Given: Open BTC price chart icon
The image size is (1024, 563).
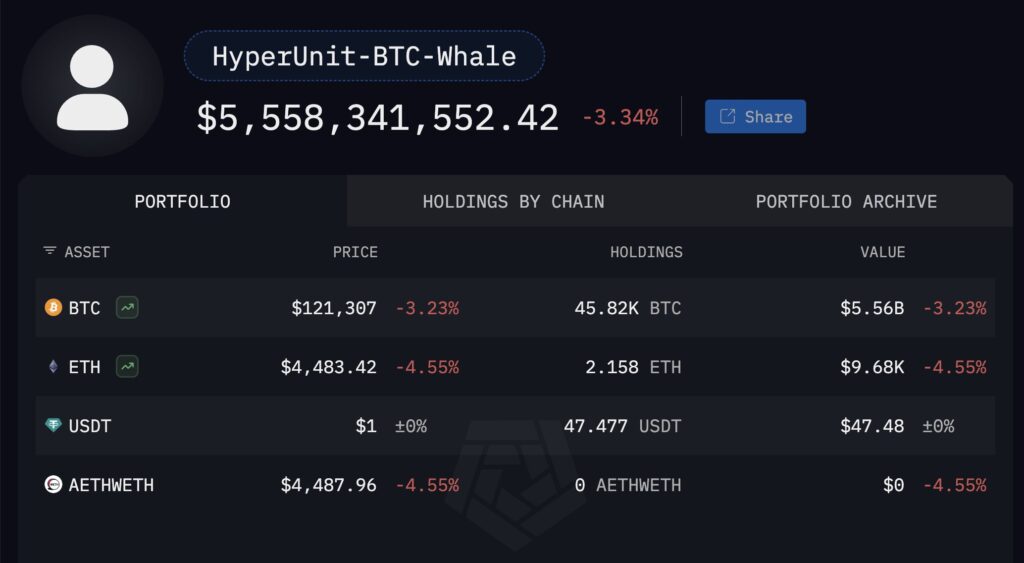Looking at the screenshot, I should point(127,308).
